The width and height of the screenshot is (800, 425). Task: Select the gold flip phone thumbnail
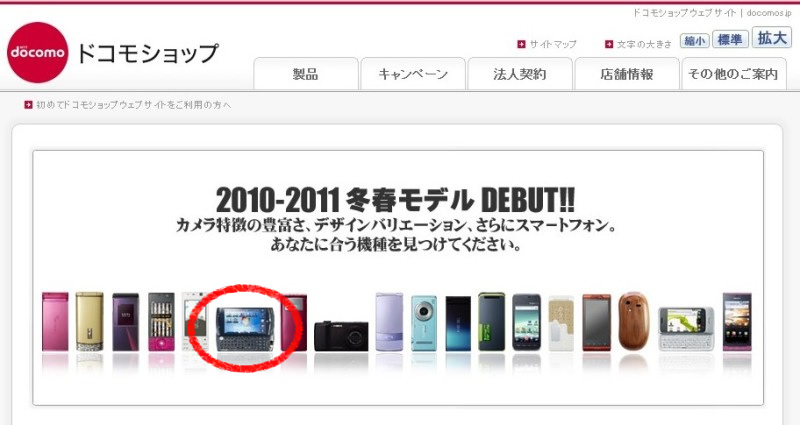89,321
